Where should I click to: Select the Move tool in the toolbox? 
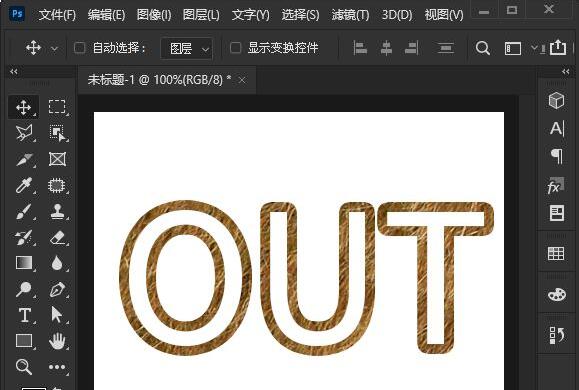pos(24,107)
